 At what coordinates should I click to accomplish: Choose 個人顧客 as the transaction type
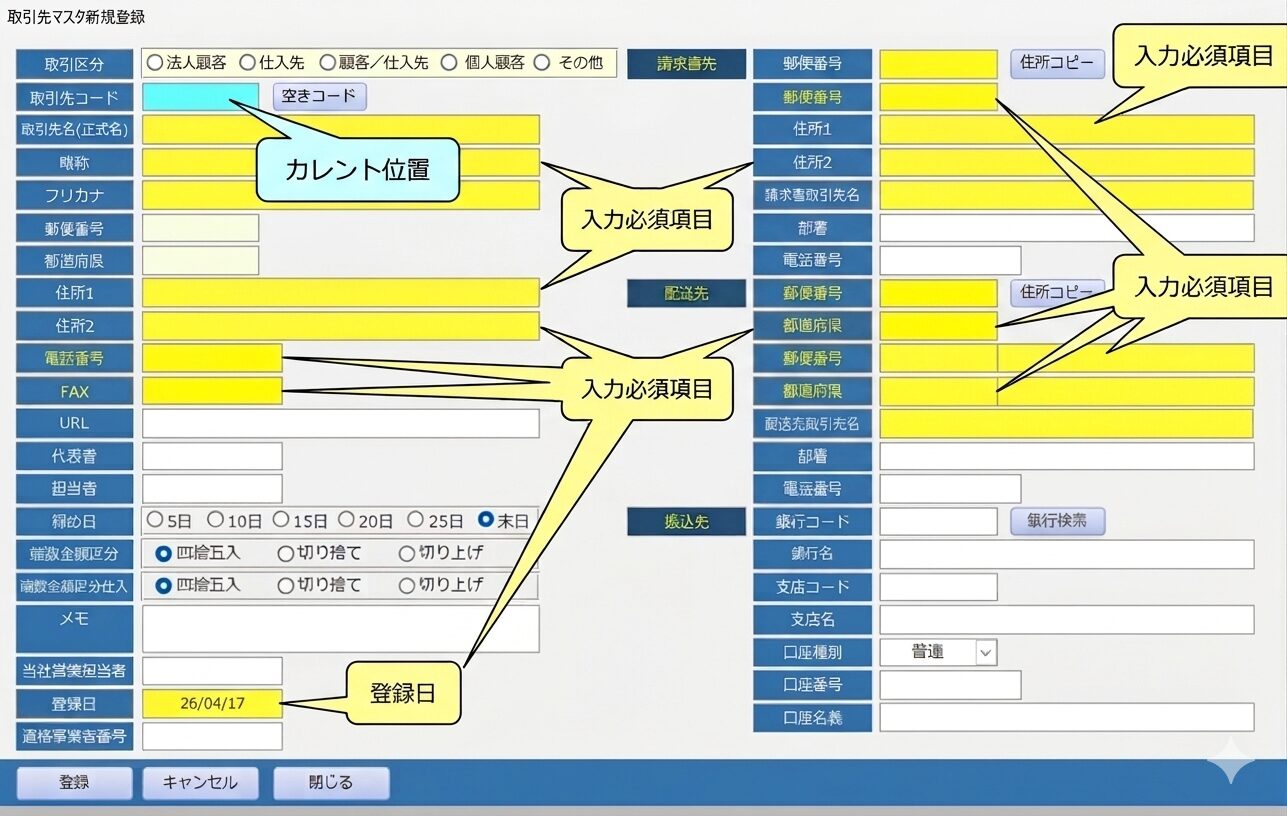tap(448, 63)
